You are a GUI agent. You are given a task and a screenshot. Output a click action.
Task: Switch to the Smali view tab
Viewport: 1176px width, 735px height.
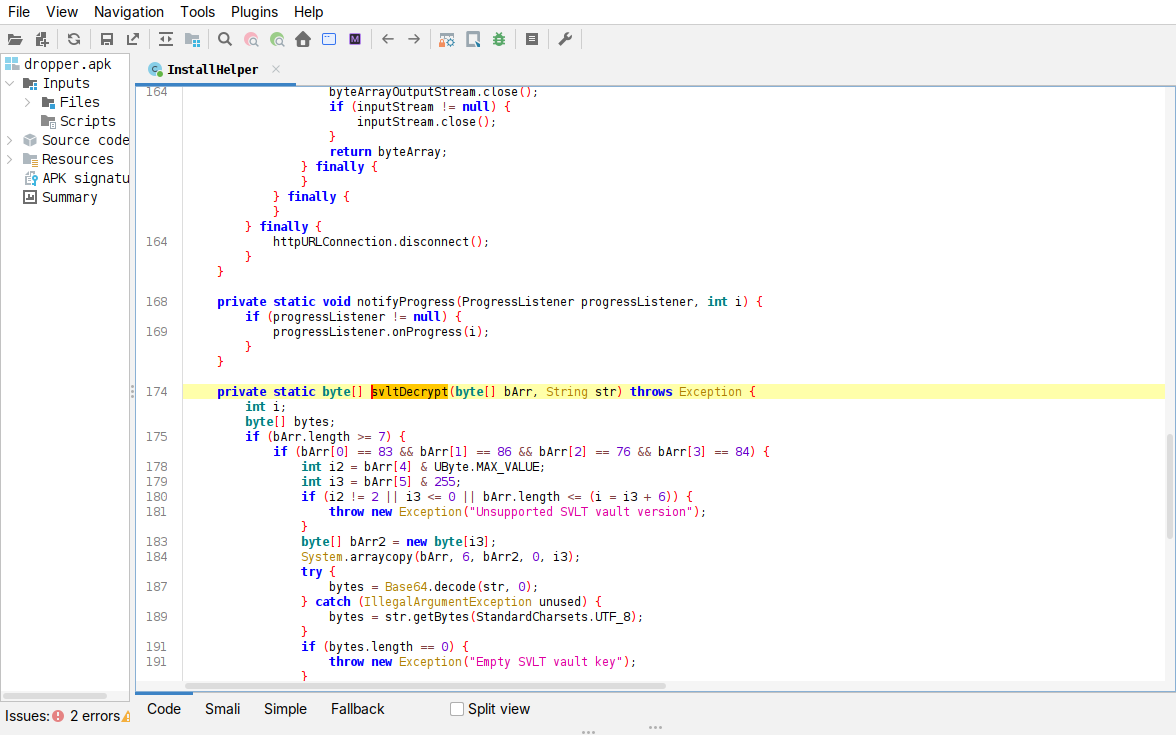click(x=223, y=709)
